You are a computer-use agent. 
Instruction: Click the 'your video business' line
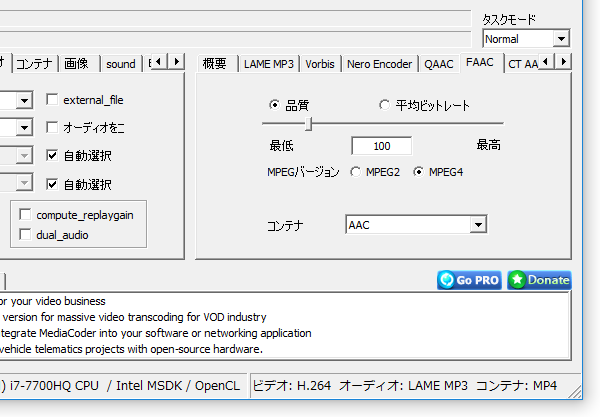click(x=53, y=301)
